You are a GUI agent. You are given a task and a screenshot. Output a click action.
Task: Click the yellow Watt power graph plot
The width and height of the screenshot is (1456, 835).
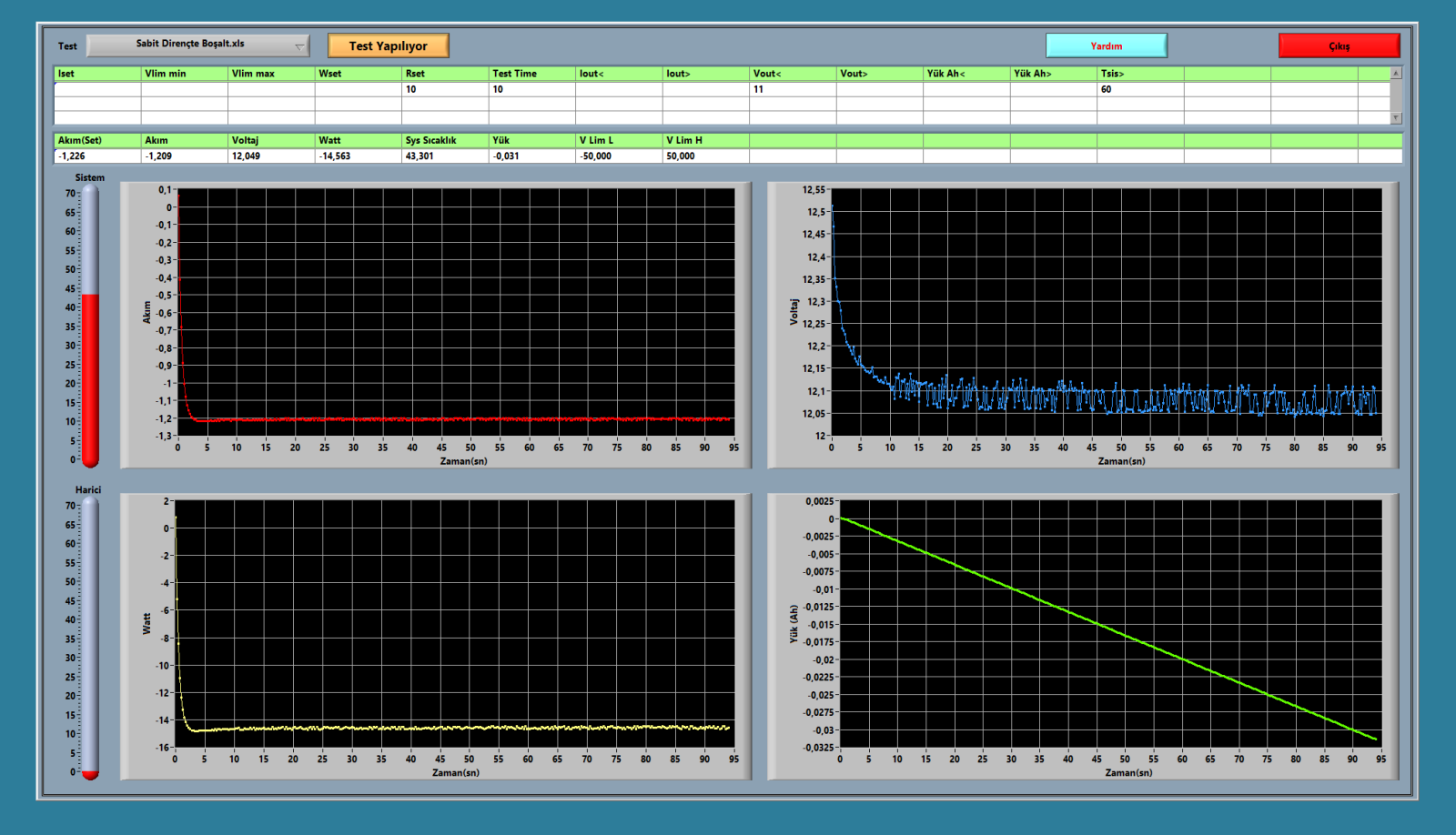click(455, 624)
